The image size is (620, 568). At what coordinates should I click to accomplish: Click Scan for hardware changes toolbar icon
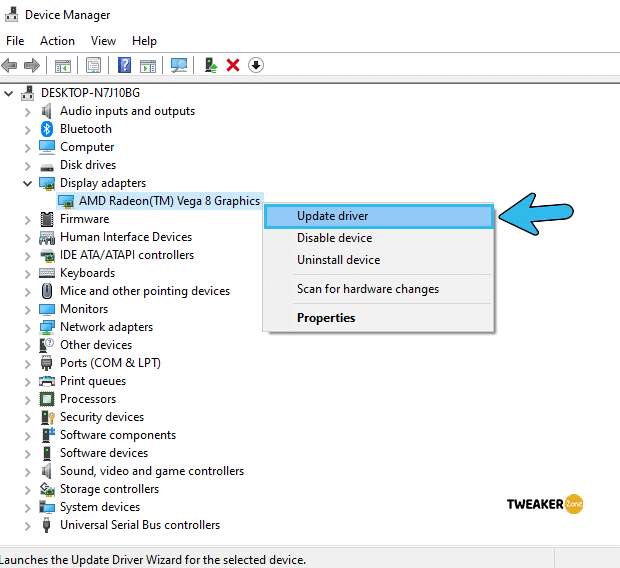(x=179, y=65)
